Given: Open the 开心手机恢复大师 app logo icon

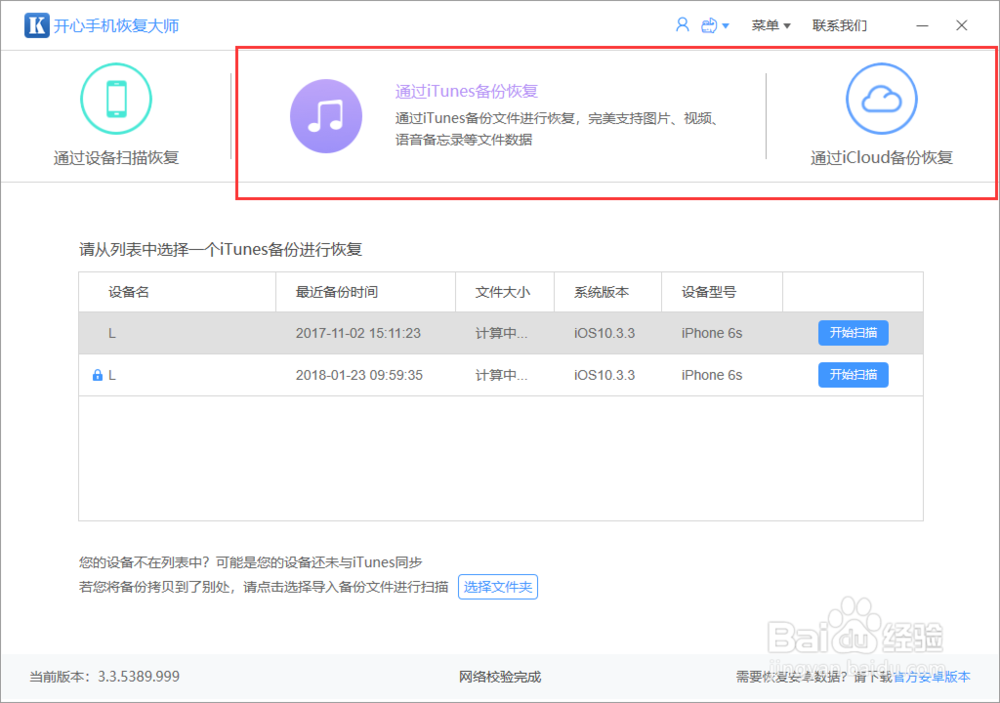Looking at the screenshot, I should 34,24.
